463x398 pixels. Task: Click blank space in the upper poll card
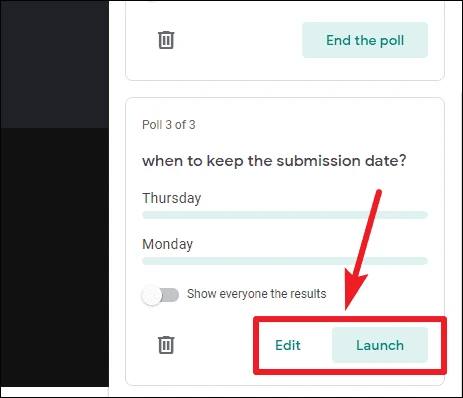tap(233, 40)
